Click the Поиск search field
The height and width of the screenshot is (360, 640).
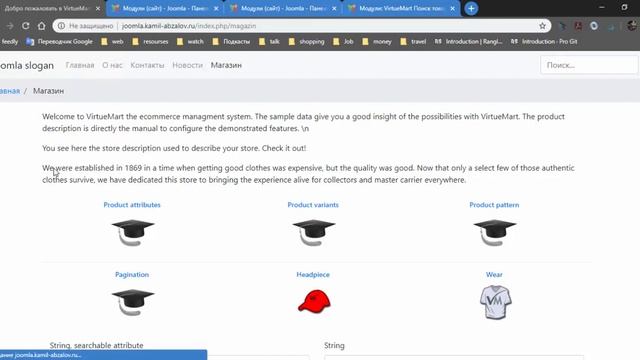tap(589, 65)
